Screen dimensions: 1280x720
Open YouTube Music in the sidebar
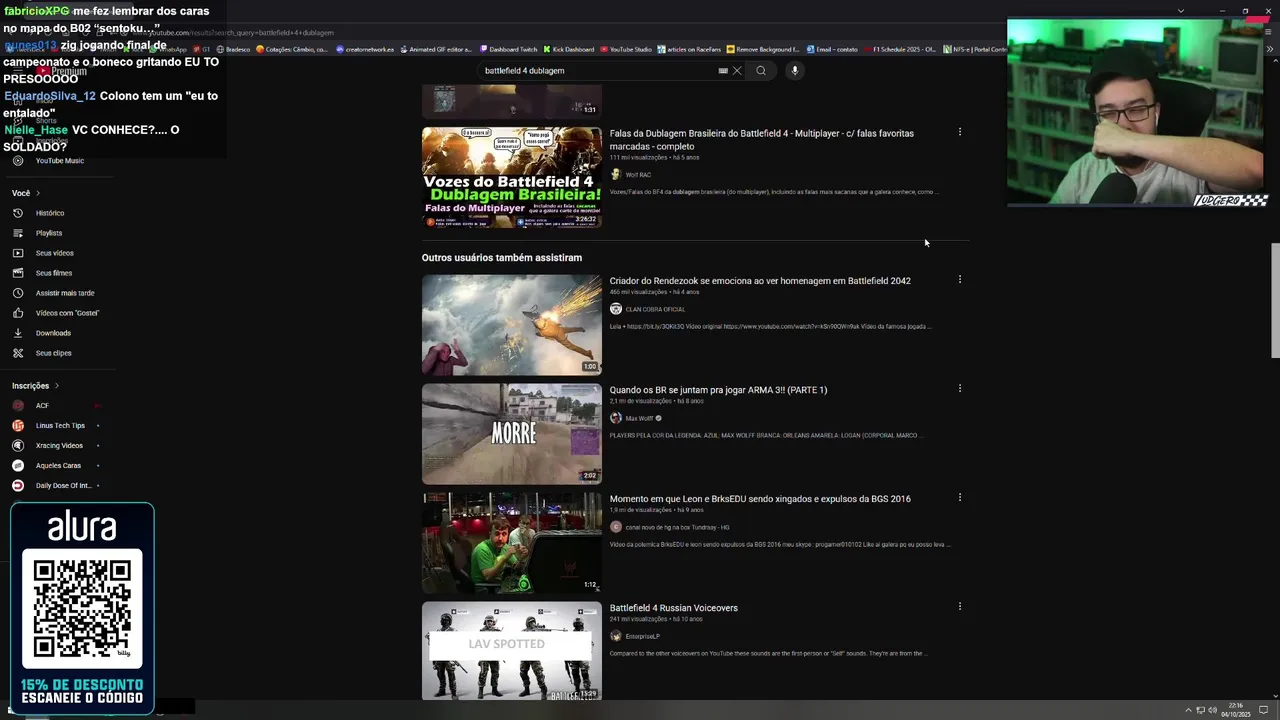[x=59, y=161]
